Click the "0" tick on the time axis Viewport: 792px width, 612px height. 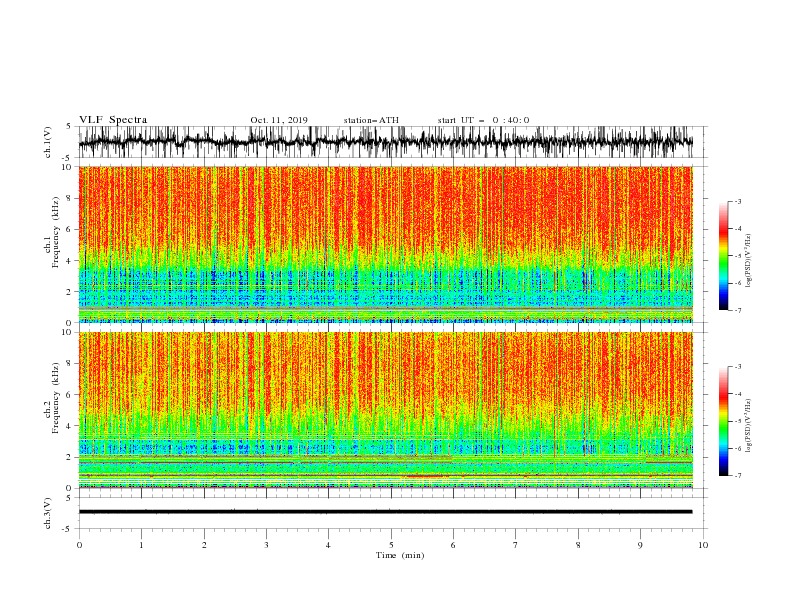pyautogui.click(x=79, y=545)
